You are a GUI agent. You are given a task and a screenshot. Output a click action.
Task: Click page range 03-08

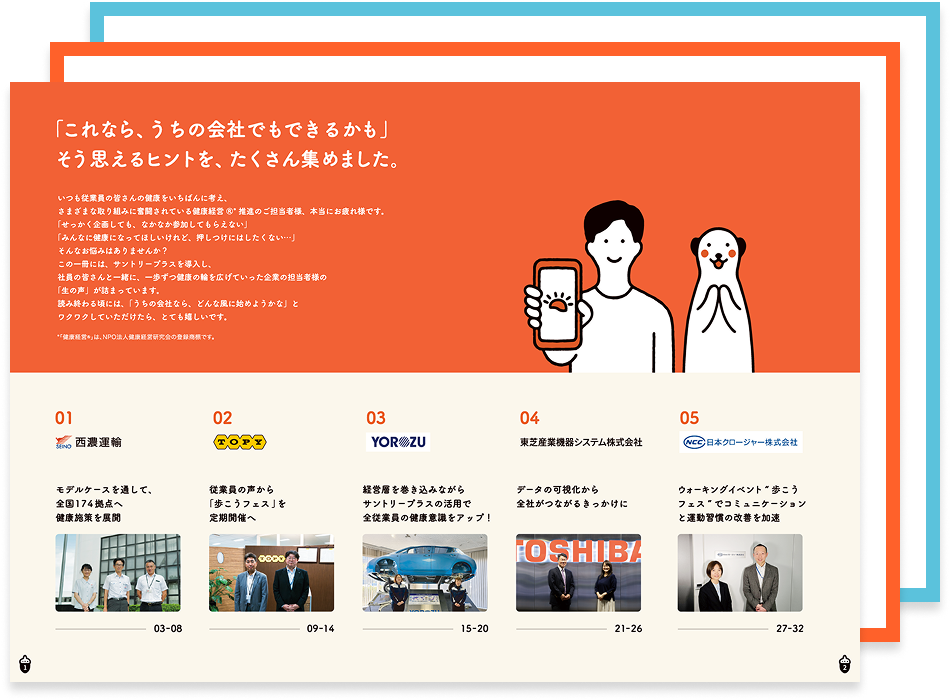(x=168, y=628)
